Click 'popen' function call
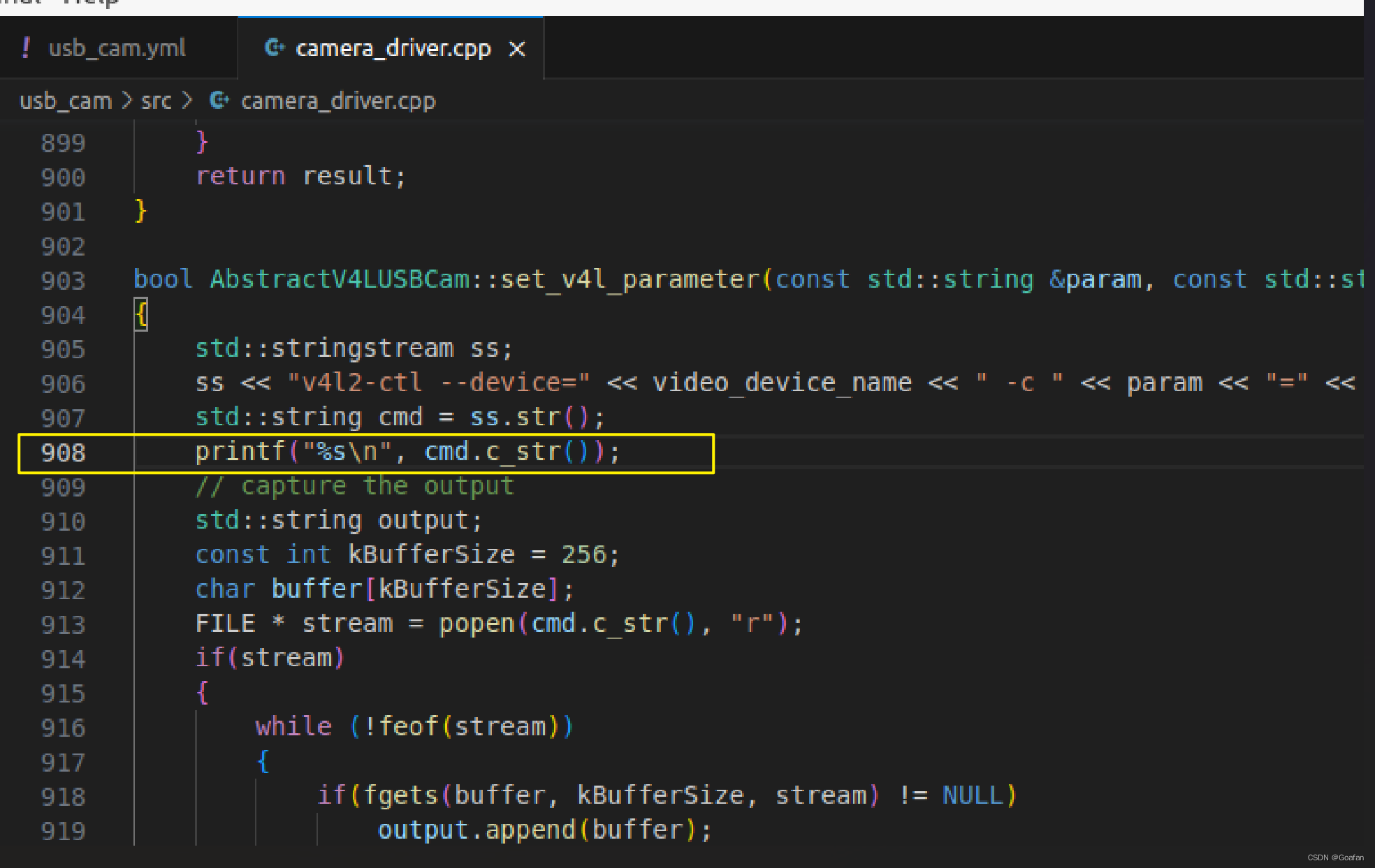This screenshot has width=1375, height=868. tap(476, 623)
